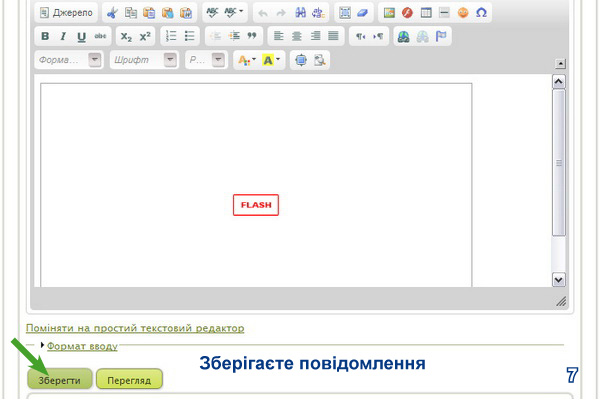Toggle italic formatting
The height and width of the screenshot is (400, 600).
pos(63,36)
